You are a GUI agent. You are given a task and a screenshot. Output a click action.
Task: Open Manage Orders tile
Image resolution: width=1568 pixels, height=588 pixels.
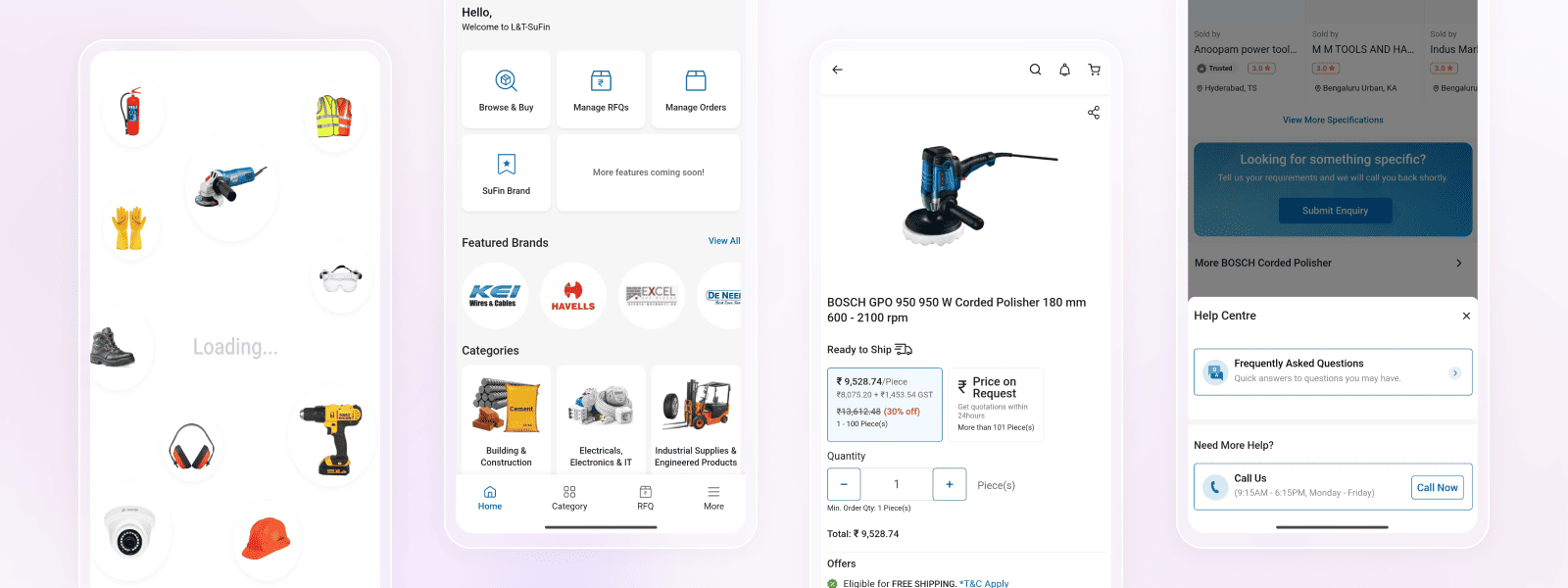[x=696, y=89]
